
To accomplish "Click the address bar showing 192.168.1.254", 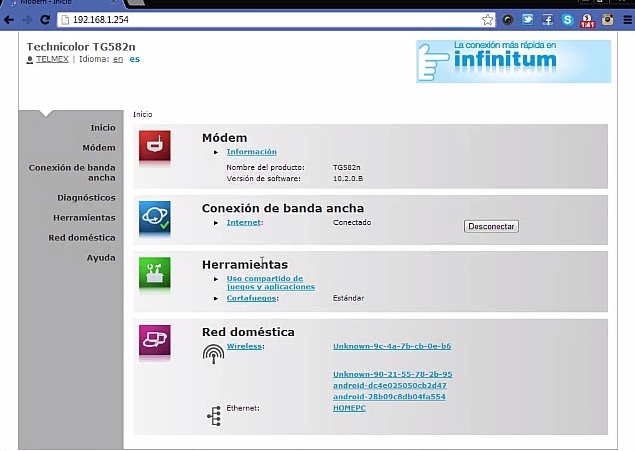I will [x=270, y=19].
